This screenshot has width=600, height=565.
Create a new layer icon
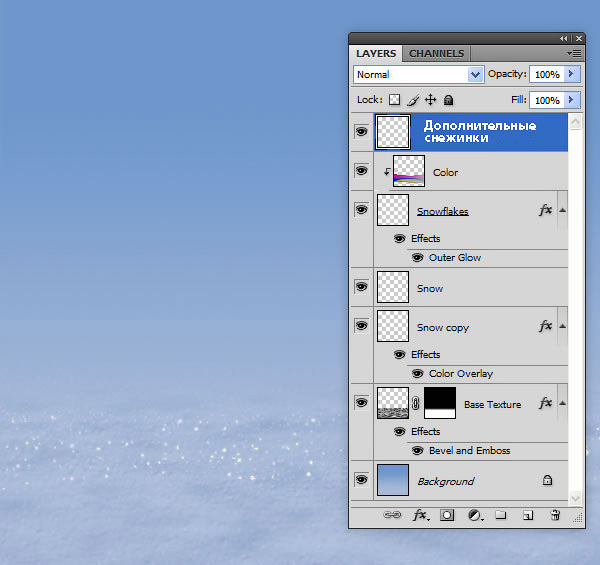point(528,516)
